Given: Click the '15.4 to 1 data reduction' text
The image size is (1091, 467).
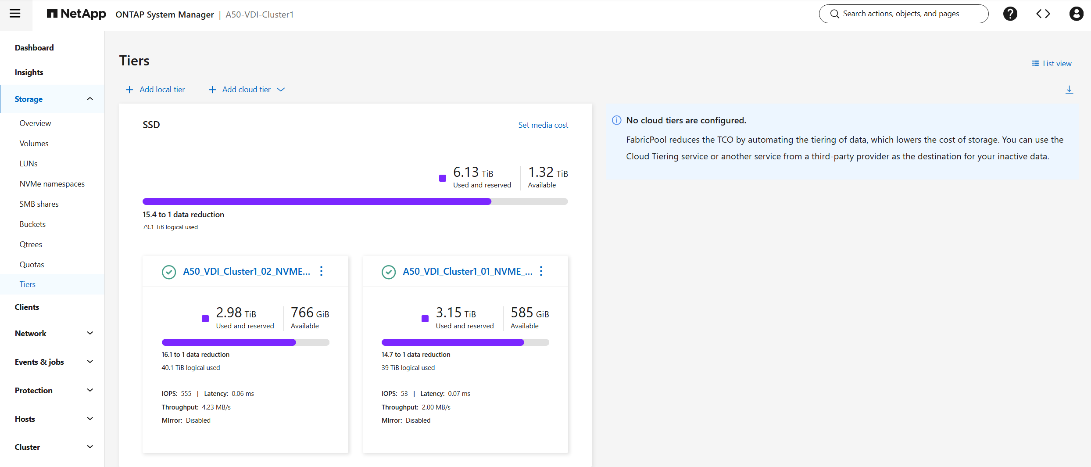Looking at the screenshot, I should click(x=183, y=214).
